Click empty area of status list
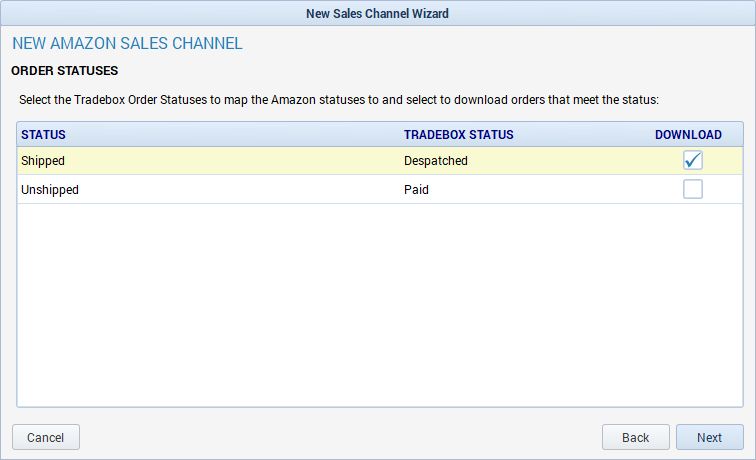The image size is (756, 460). pos(380,305)
